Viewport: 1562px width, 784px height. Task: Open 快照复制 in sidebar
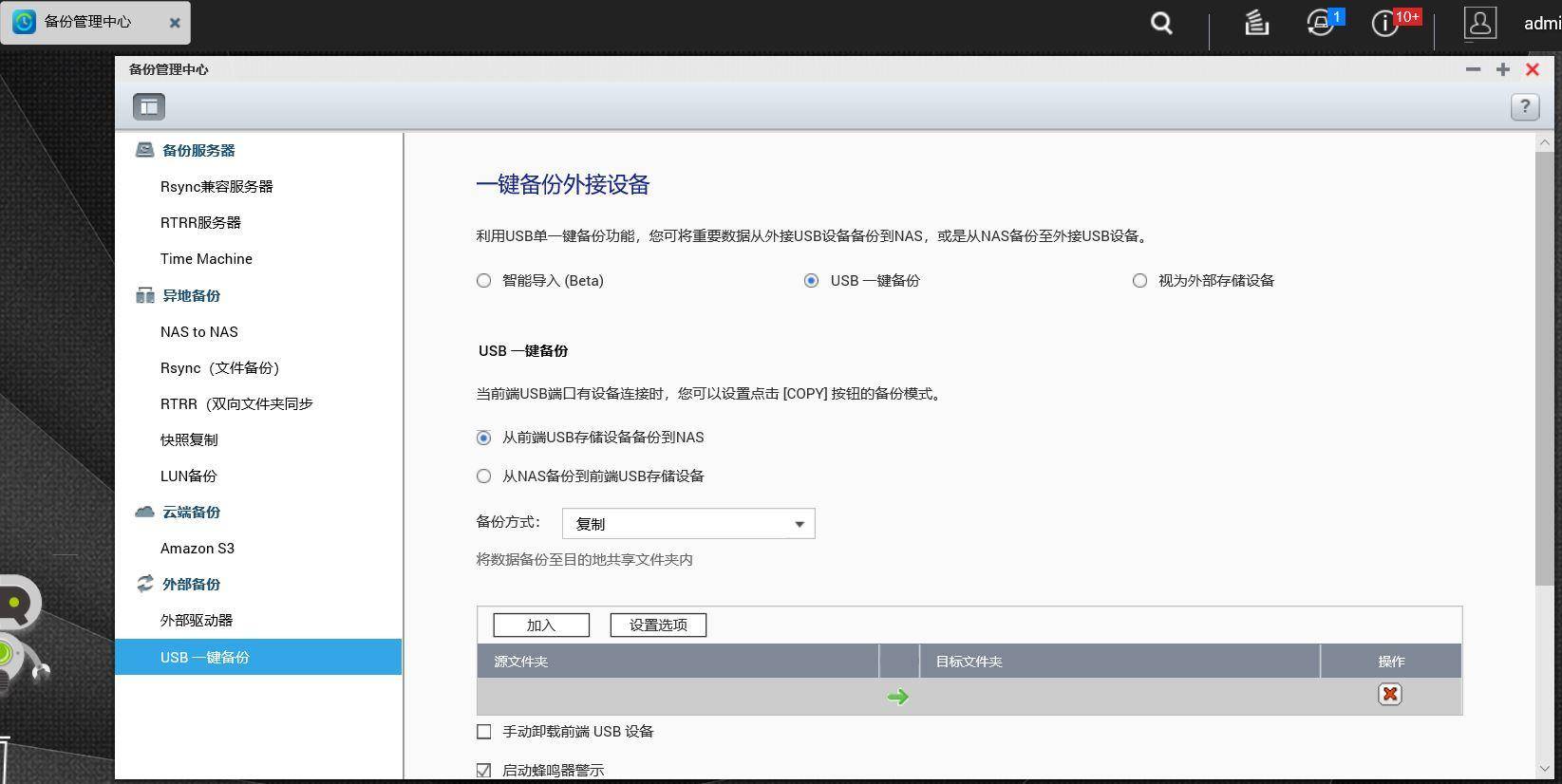pyautogui.click(x=189, y=440)
